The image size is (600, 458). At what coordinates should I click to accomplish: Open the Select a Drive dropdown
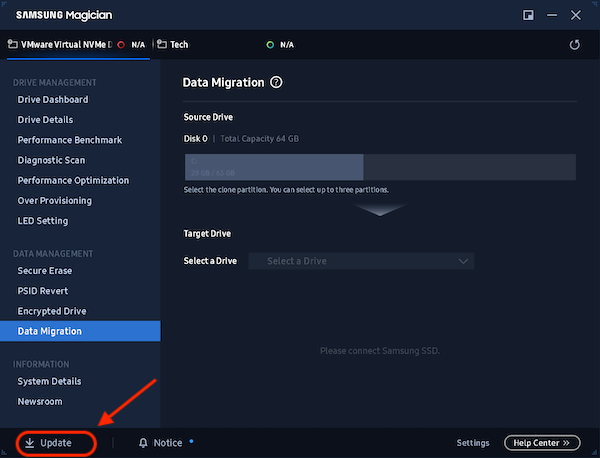pyautogui.click(x=361, y=261)
